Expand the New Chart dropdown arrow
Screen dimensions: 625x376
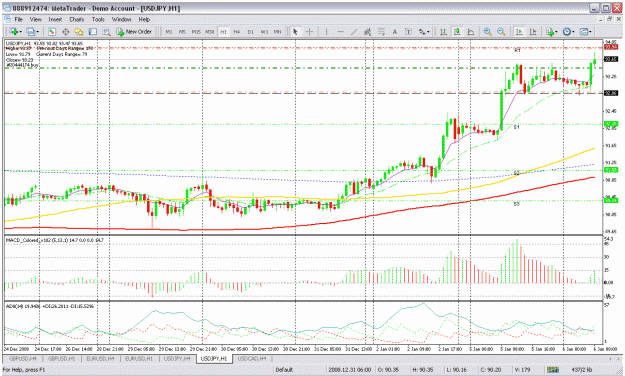[20, 32]
